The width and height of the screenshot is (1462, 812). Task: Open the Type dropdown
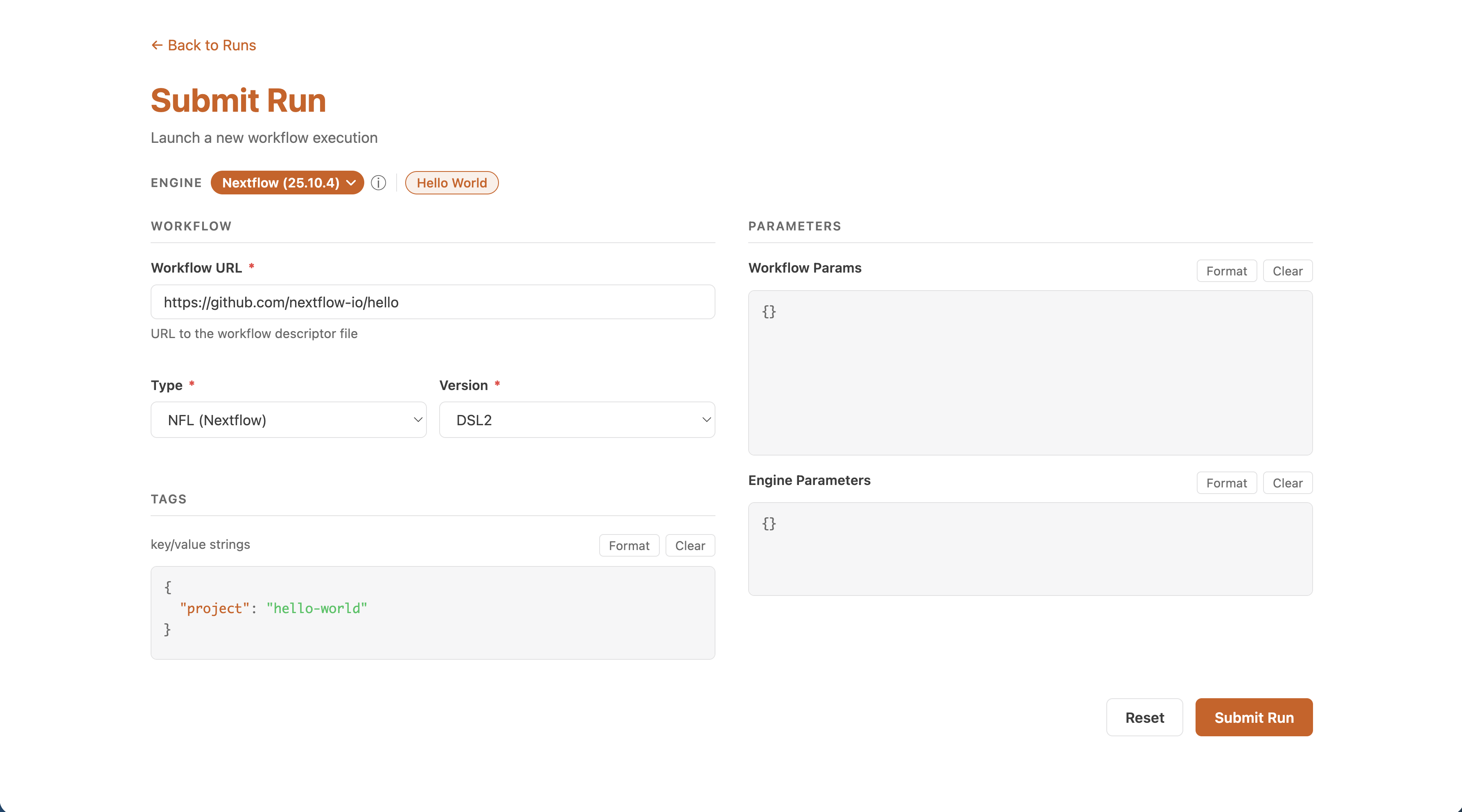[x=288, y=420]
